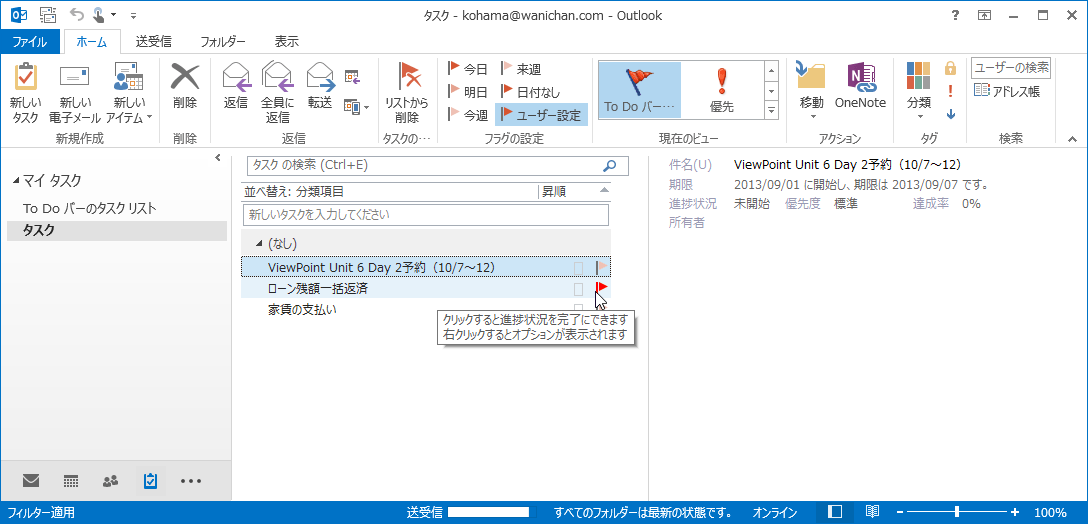The height and width of the screenshot is (524, 1088).
Task: Open Help question mark
Action: click(955, 15)
